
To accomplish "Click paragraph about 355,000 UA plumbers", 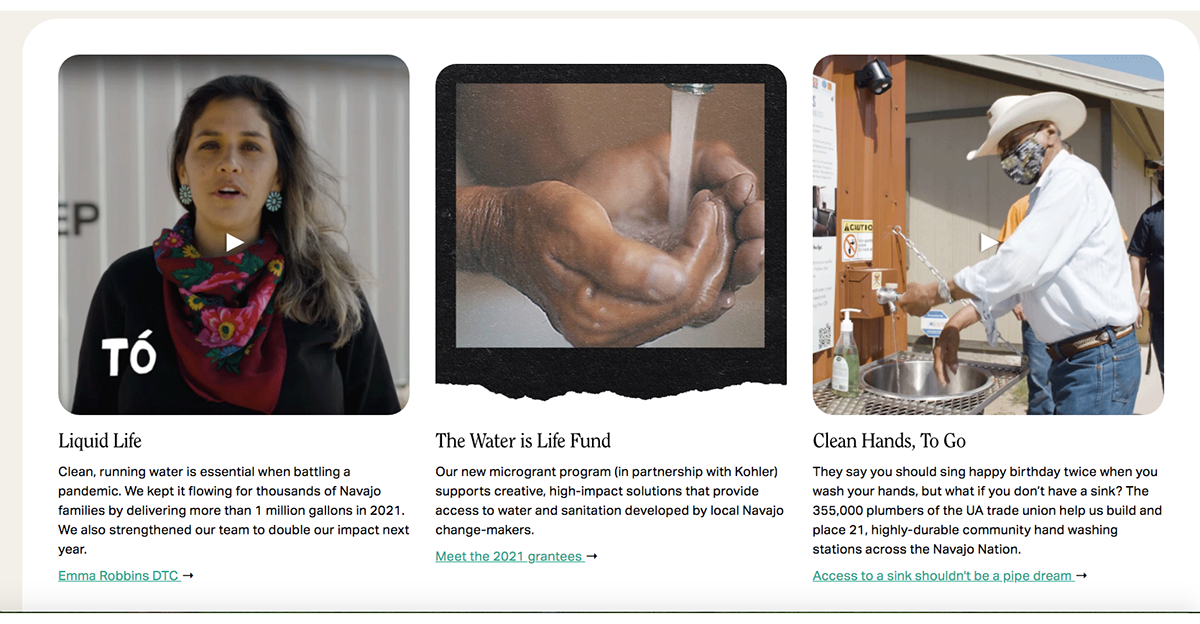I will 988,510.
